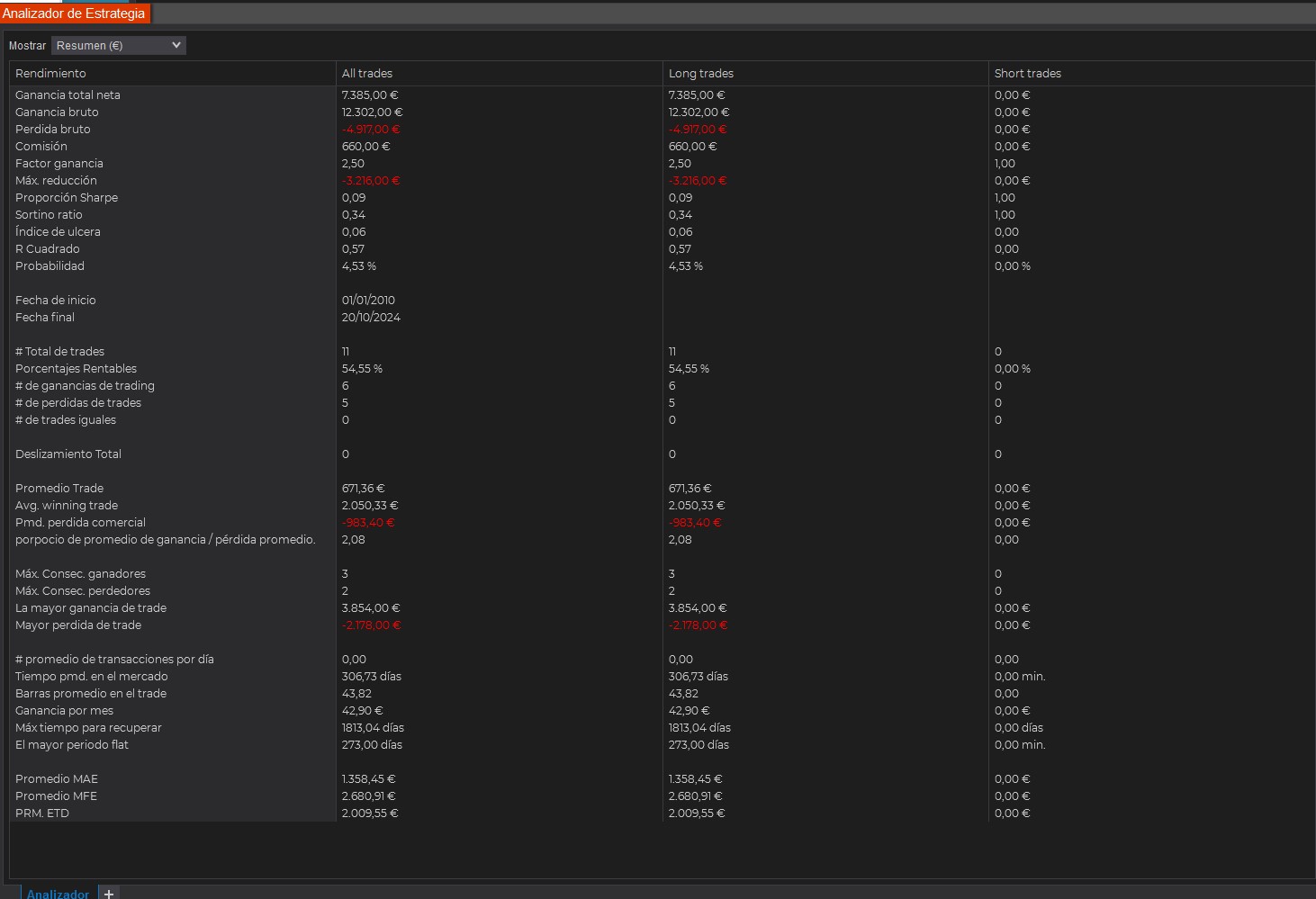Click the All trades column header
The height and width of the screenshot is (899, 1316).
point(367,73)
